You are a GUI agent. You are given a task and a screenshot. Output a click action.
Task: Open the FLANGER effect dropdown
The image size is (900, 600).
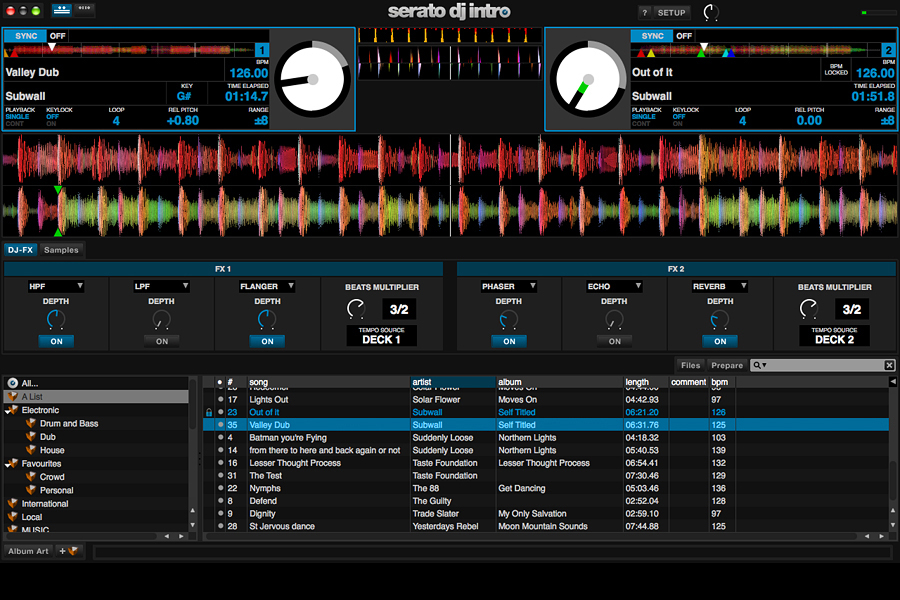(267, 287)
